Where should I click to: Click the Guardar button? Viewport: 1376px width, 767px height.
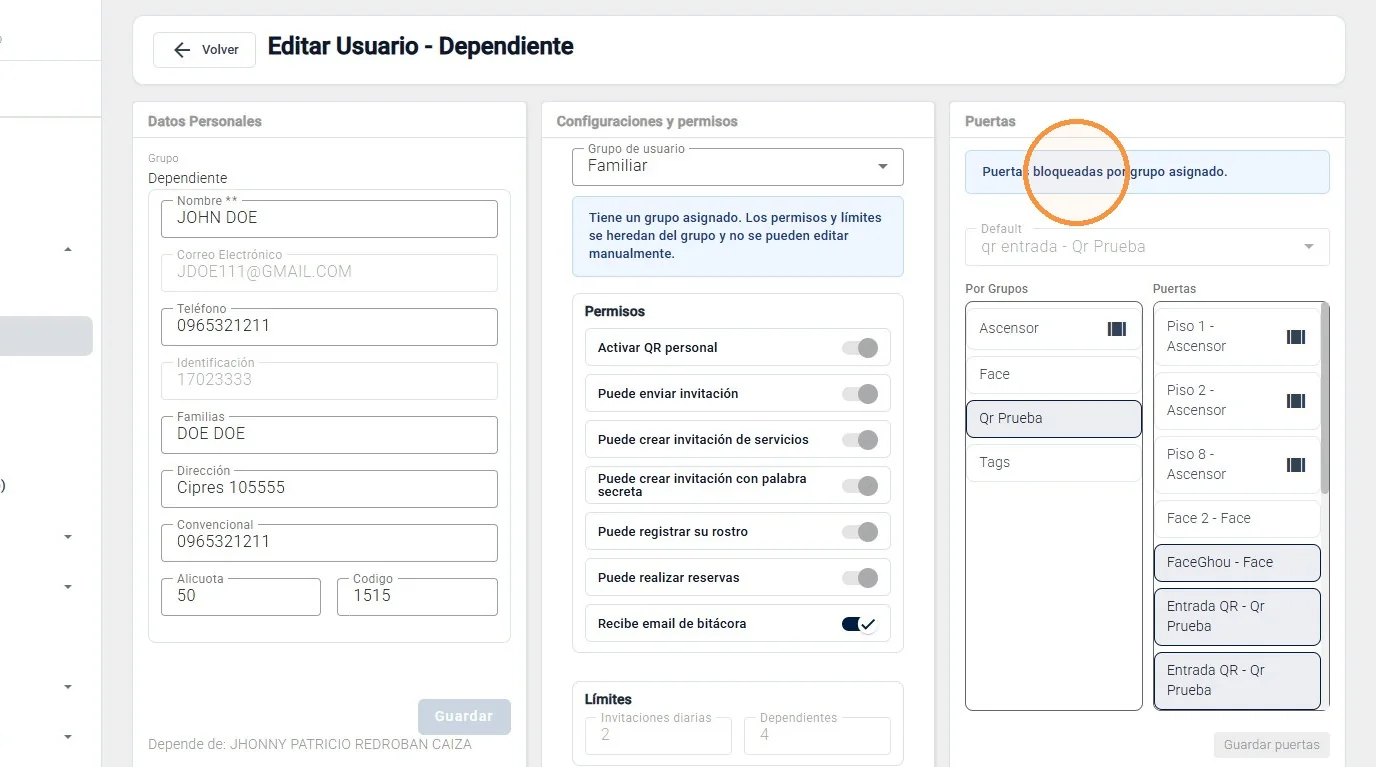coord(464,716)
